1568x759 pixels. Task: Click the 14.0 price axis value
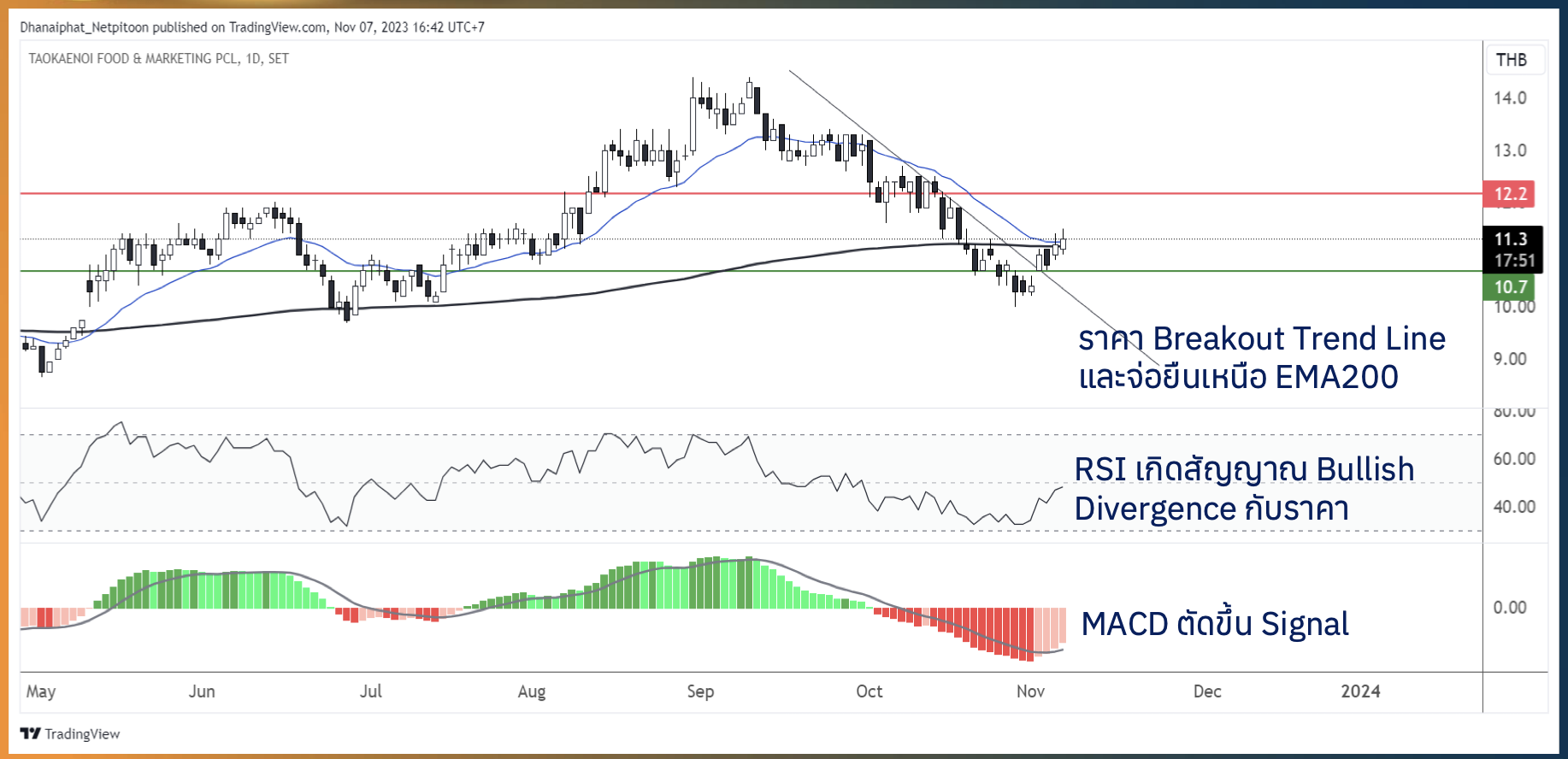click(x=1510, y=98)
